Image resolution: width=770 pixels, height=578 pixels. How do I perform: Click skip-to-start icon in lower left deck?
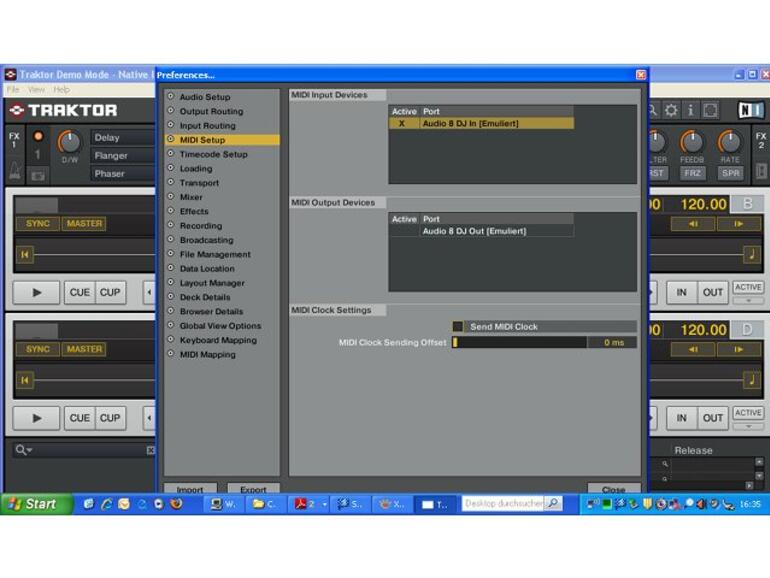click(x=25, y=380)
